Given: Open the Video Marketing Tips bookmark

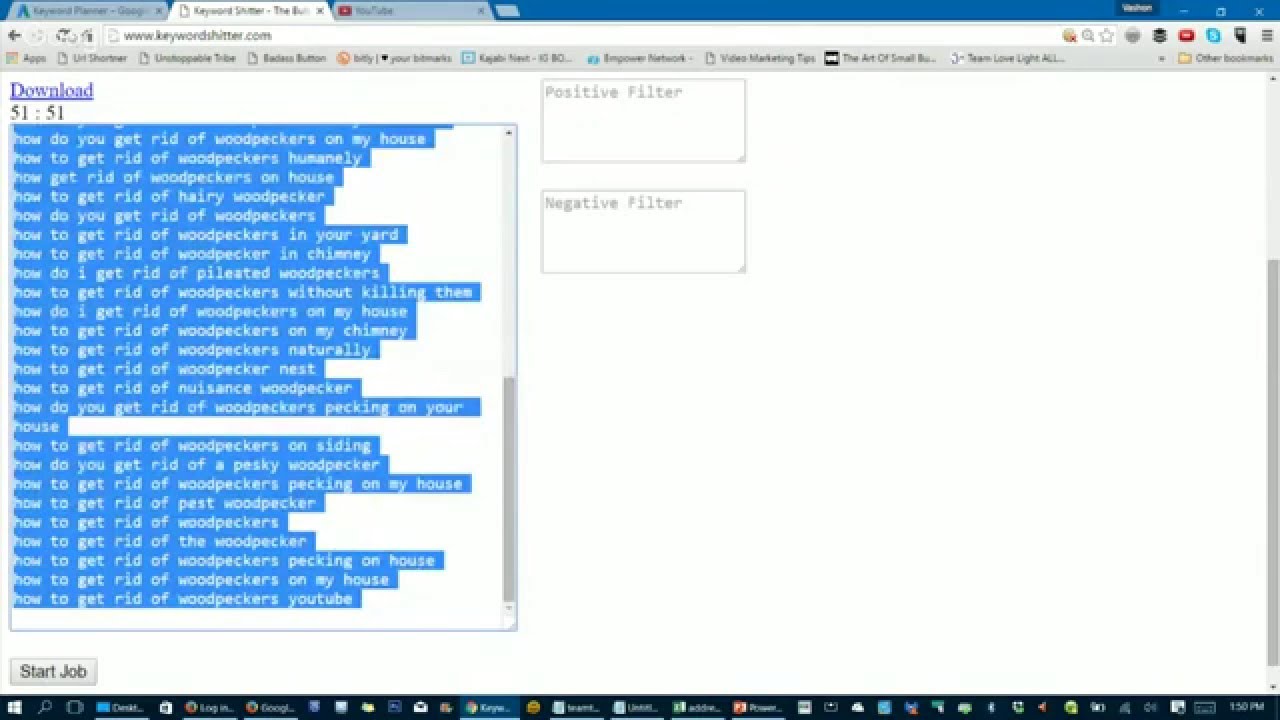Looking at the screenshot, I should 760,58.
